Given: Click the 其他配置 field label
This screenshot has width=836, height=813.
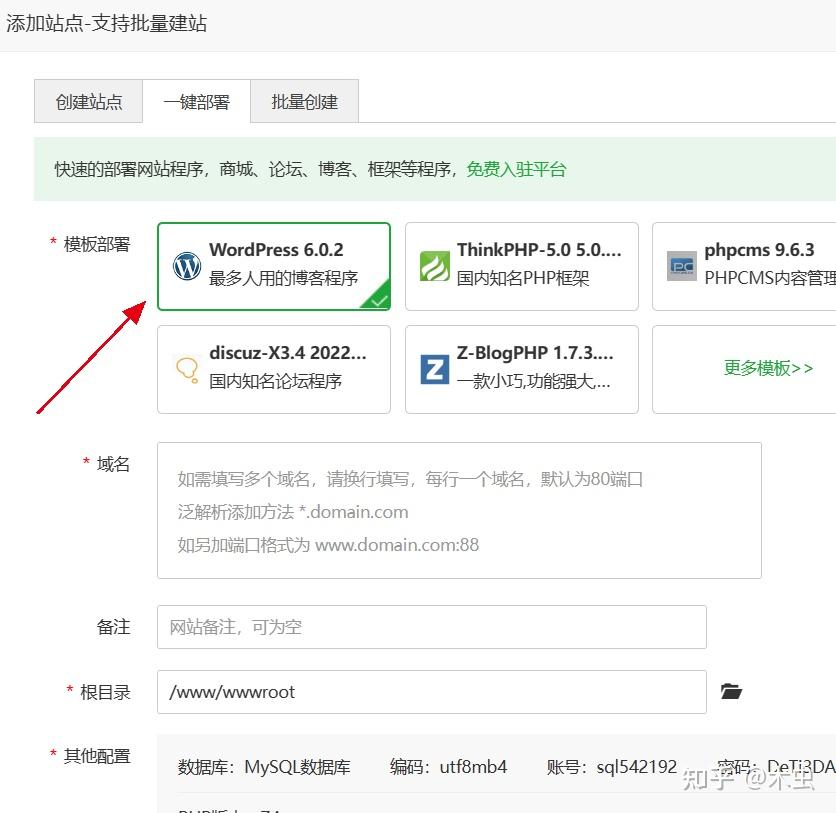Looking at the screenshot, I should pos(97,755).
